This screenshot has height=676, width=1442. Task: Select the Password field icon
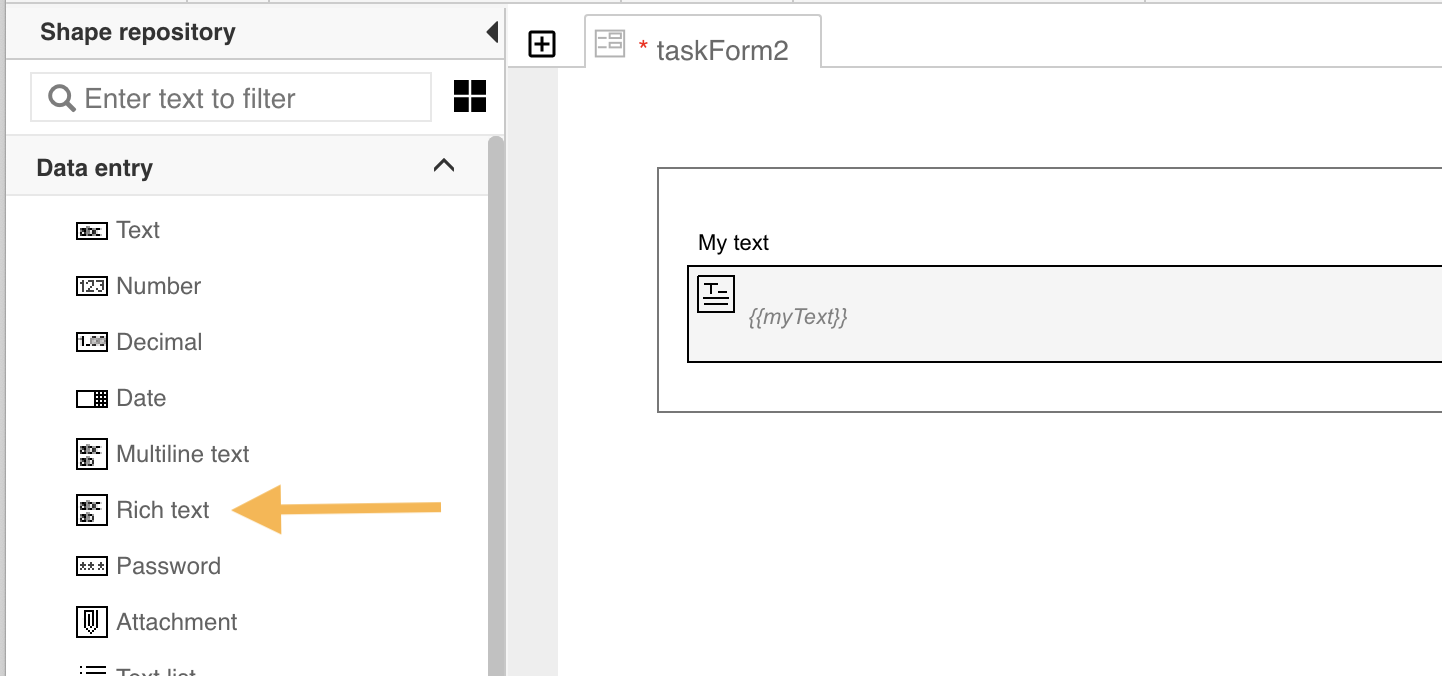point(91,566)
